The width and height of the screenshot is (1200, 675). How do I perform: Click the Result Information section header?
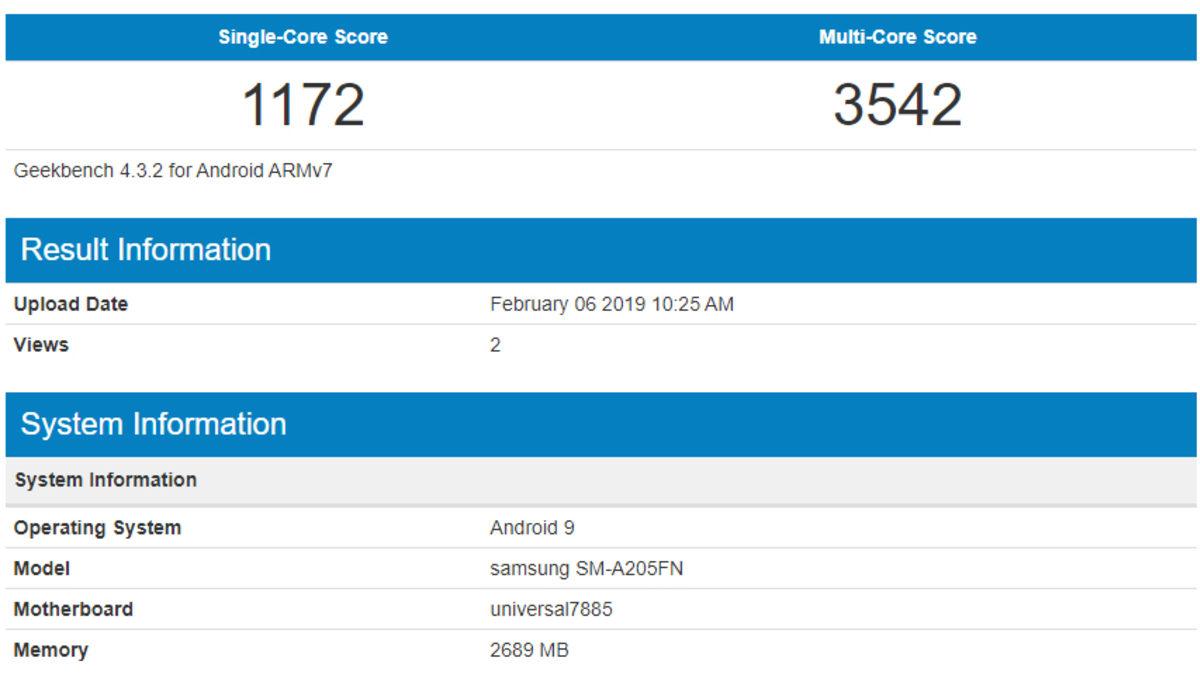tap(146, 249)
